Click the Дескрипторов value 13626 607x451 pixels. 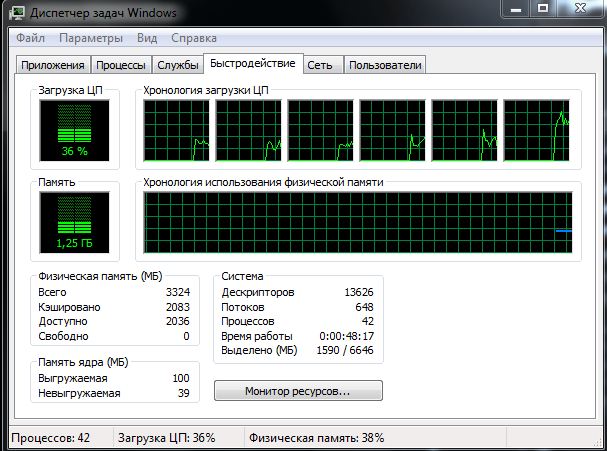tap(359, 292)
